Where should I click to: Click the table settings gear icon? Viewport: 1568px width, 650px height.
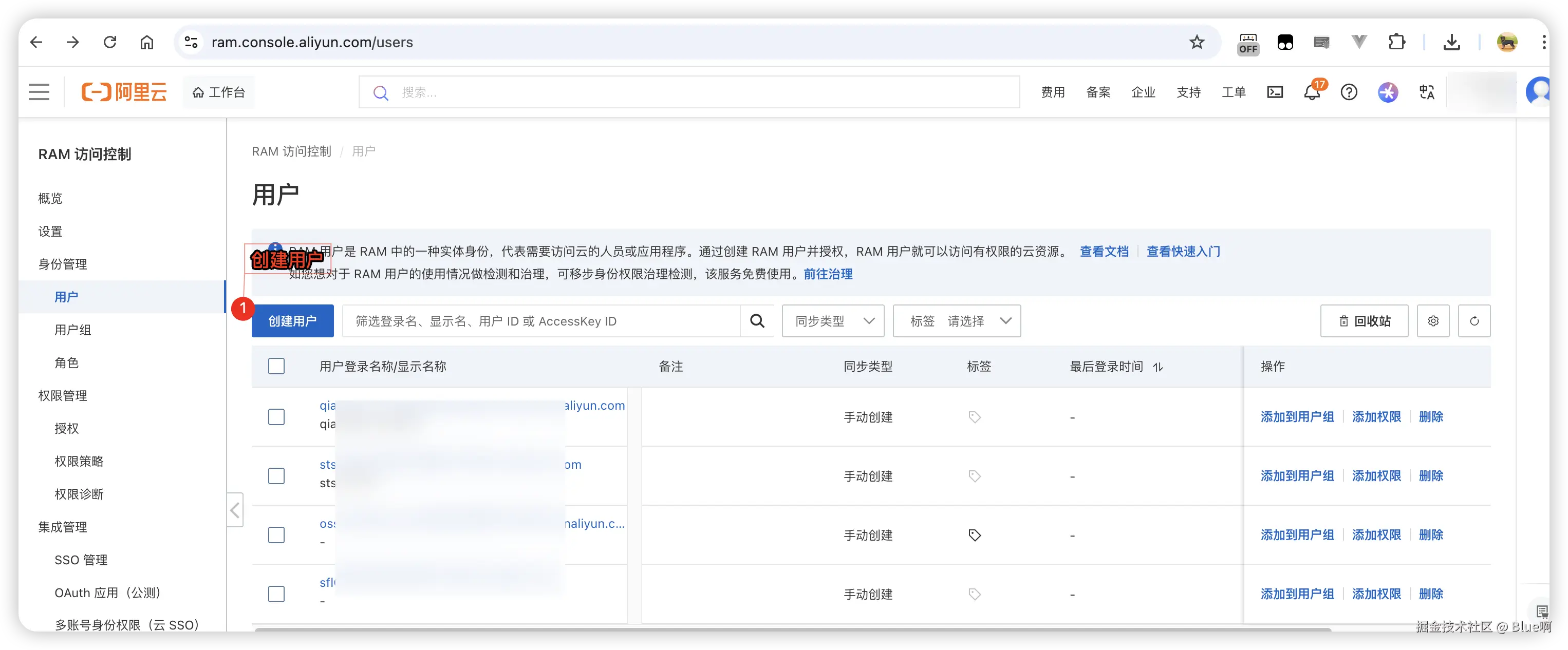coord(1433,321)
